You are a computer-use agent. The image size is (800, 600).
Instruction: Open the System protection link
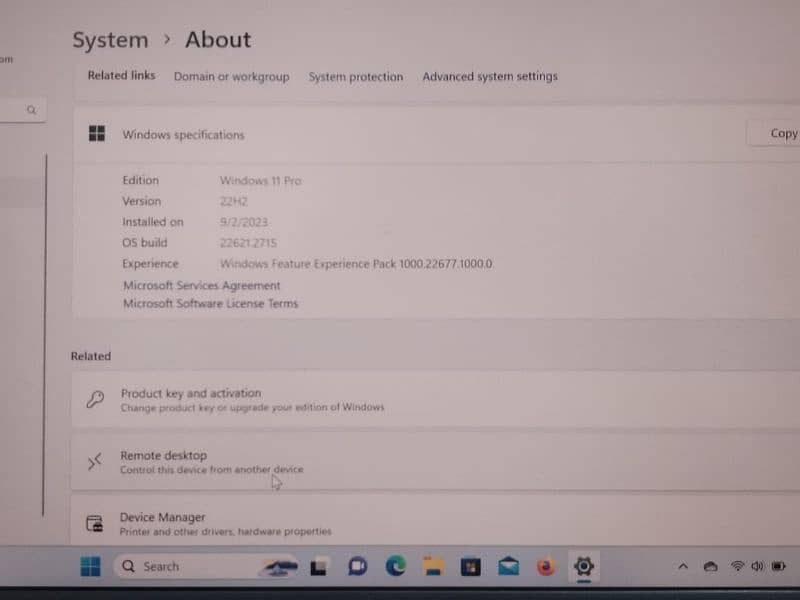(355, 77)
